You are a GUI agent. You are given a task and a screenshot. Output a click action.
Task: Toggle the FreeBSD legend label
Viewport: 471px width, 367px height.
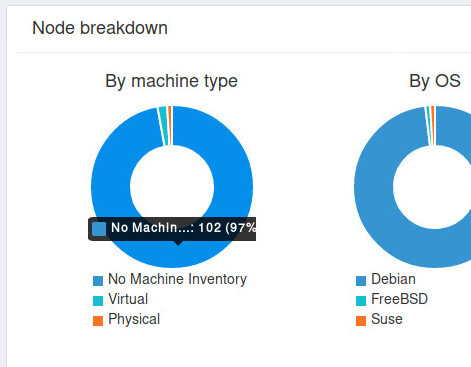tap(399, 299)
